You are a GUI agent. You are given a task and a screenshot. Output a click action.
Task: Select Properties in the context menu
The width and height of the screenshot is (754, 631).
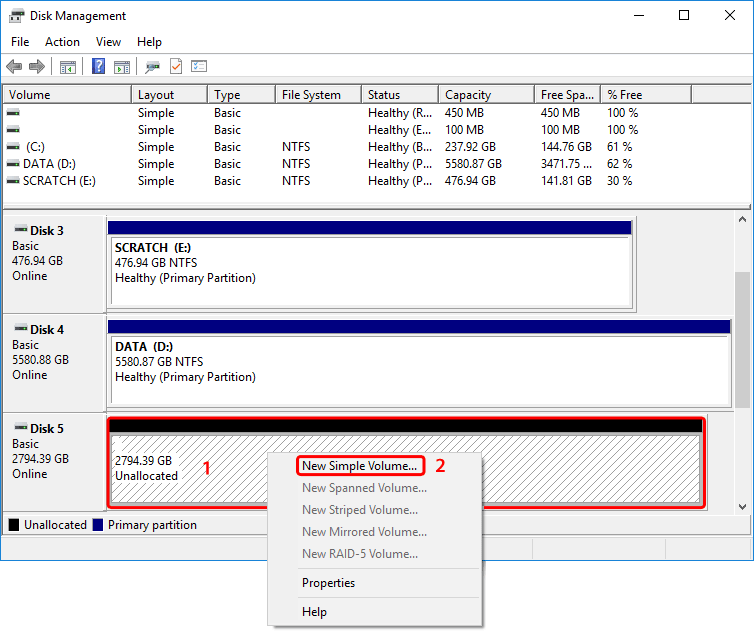coord(328,583)
